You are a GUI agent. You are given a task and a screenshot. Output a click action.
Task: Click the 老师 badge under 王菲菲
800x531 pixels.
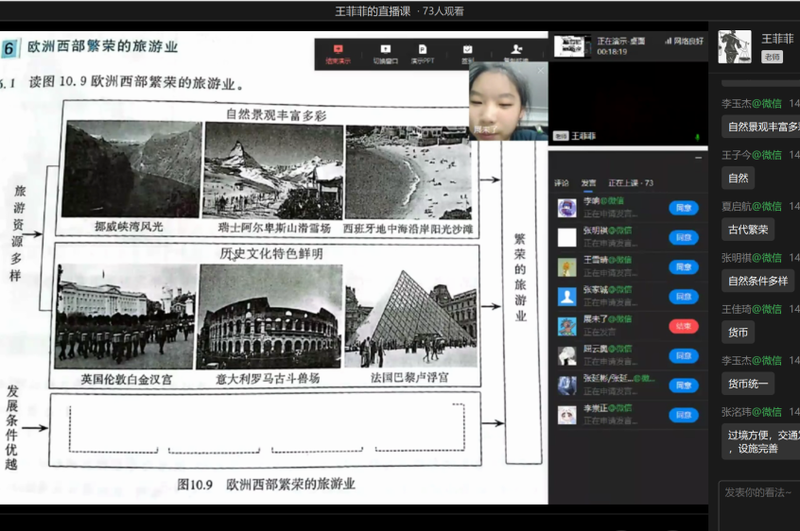coord(772,57)
